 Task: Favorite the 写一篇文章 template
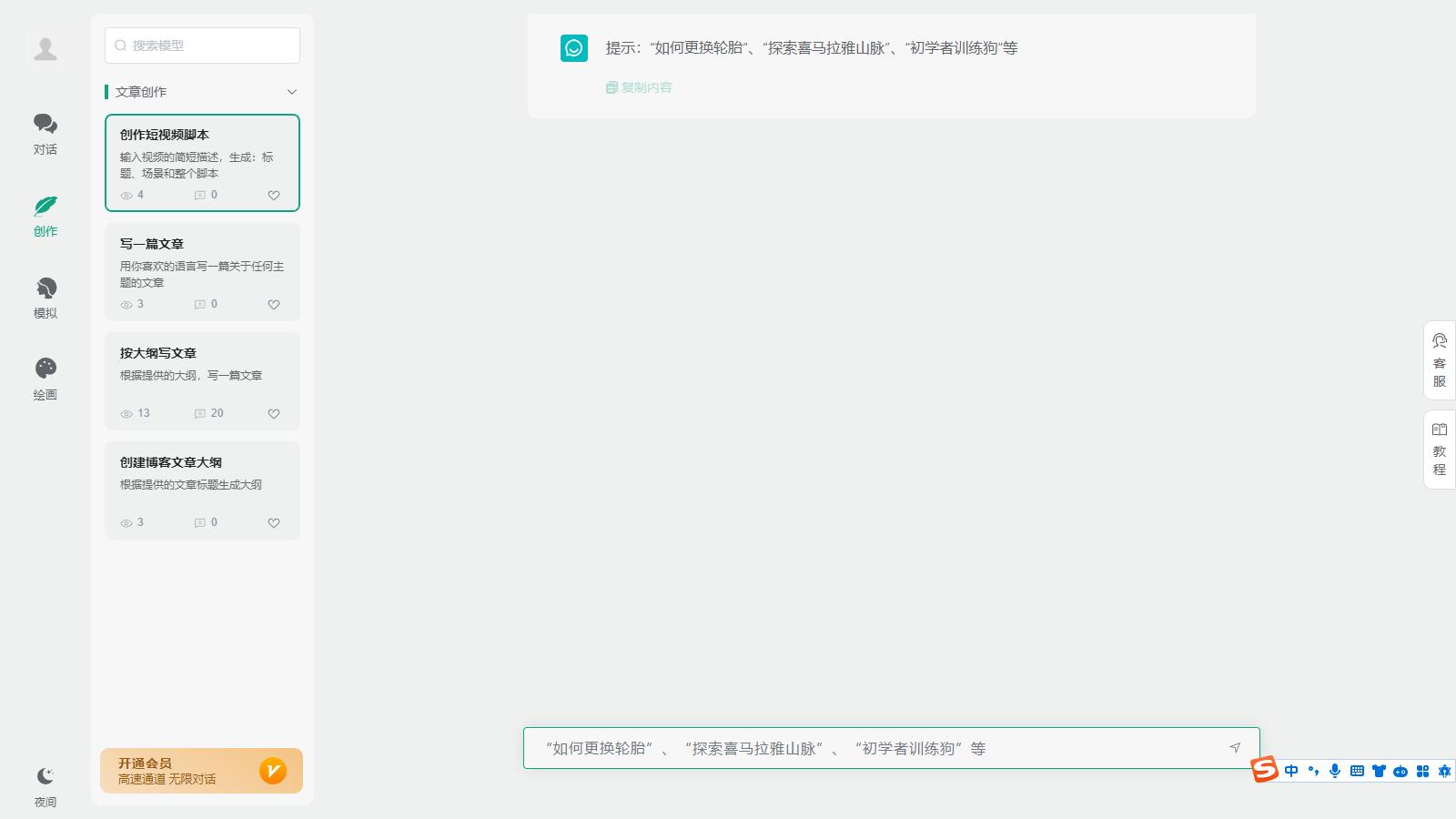[x=274, y=305]
